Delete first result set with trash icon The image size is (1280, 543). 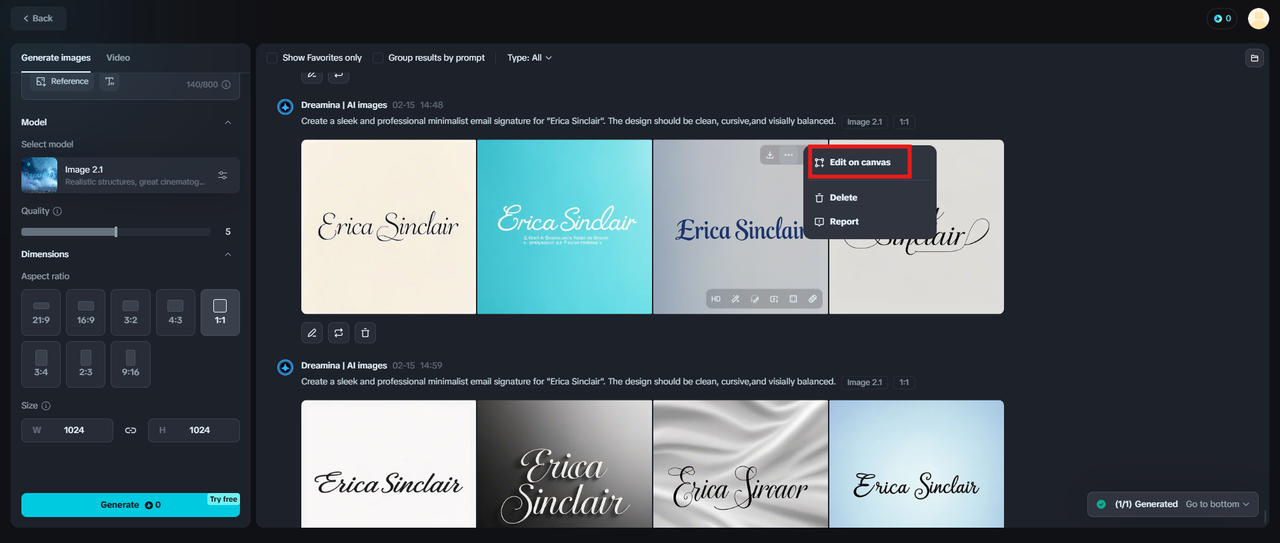click(366, 333)
